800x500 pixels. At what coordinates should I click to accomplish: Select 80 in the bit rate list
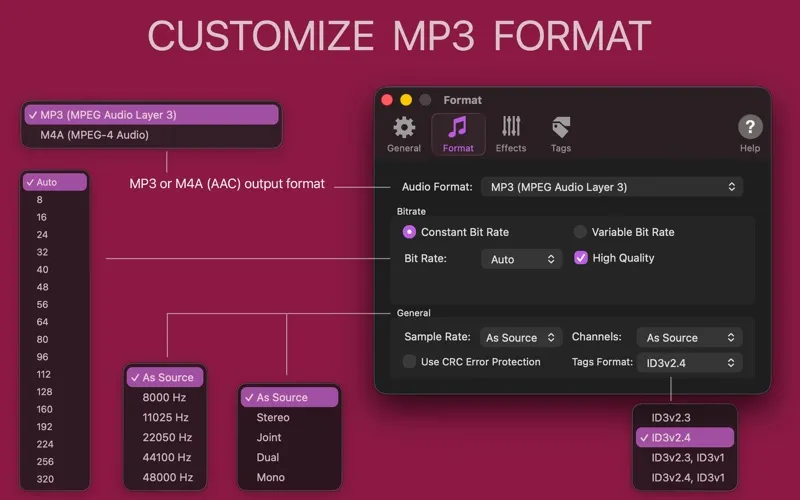55,339
